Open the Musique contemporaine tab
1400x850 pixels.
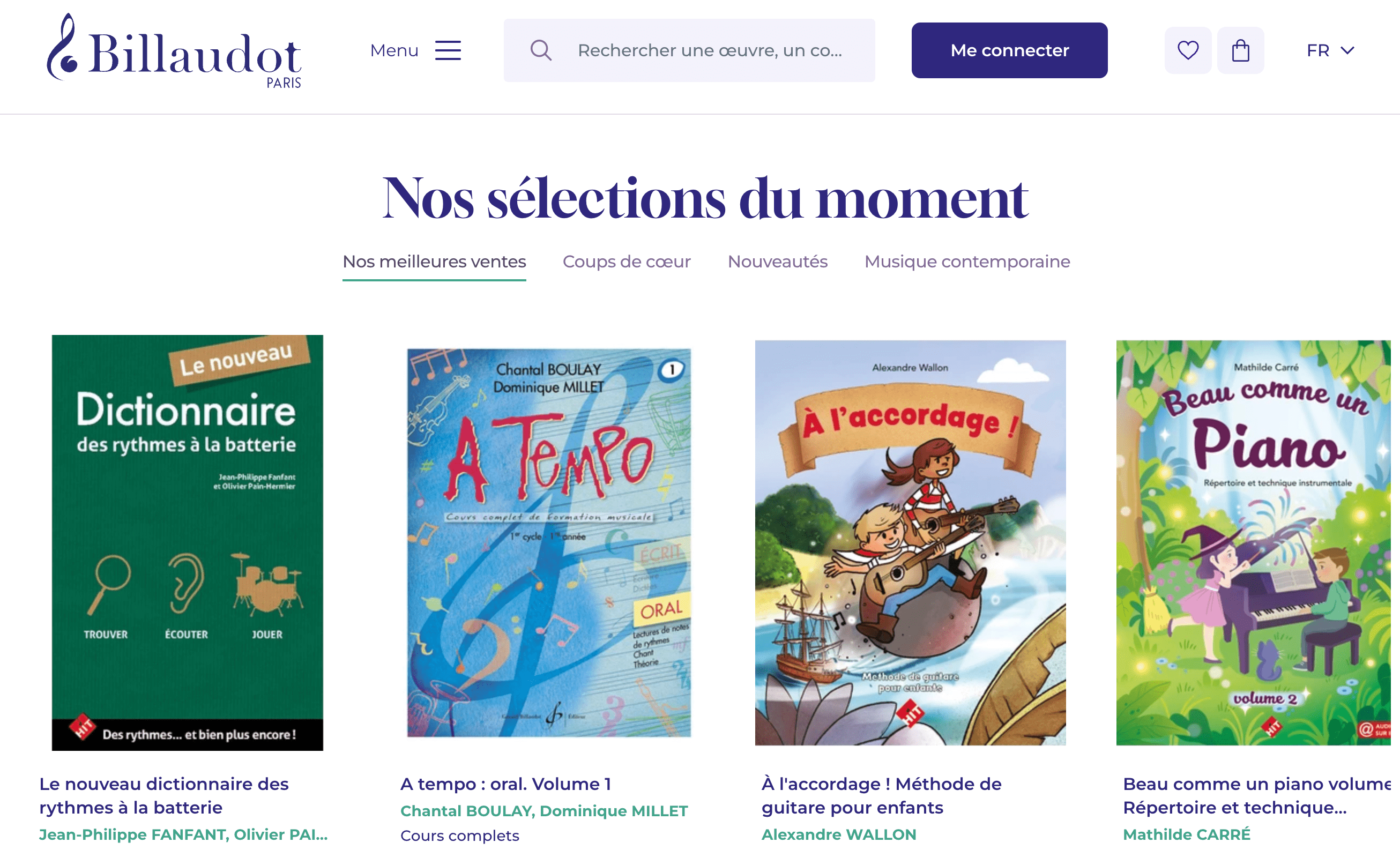tap(967, 262)
